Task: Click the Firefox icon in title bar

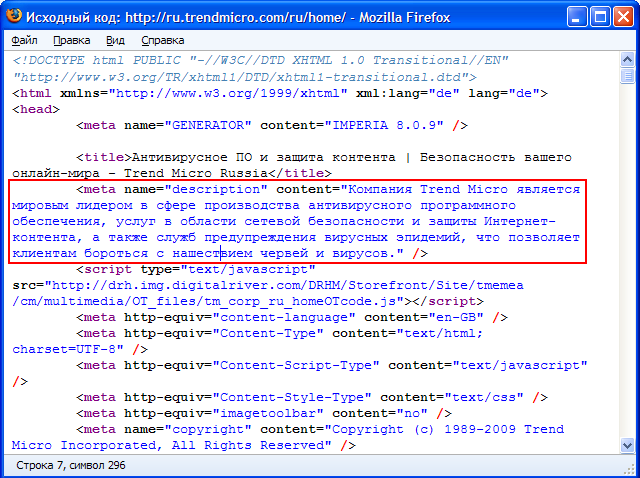Action: click(14, 16)
